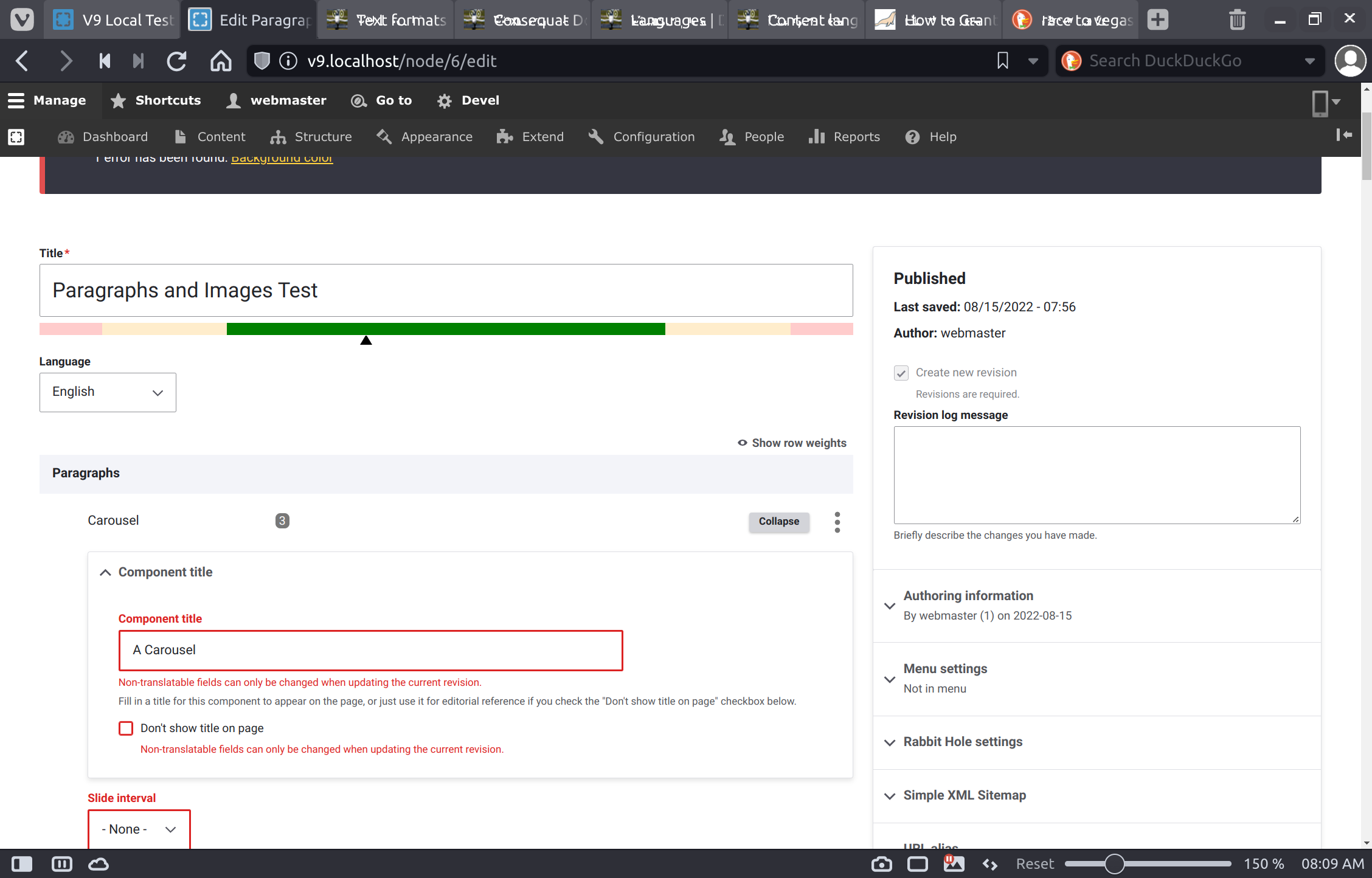
Task: Click the Collapse button for Carousel
Action: tap(778, 522)
